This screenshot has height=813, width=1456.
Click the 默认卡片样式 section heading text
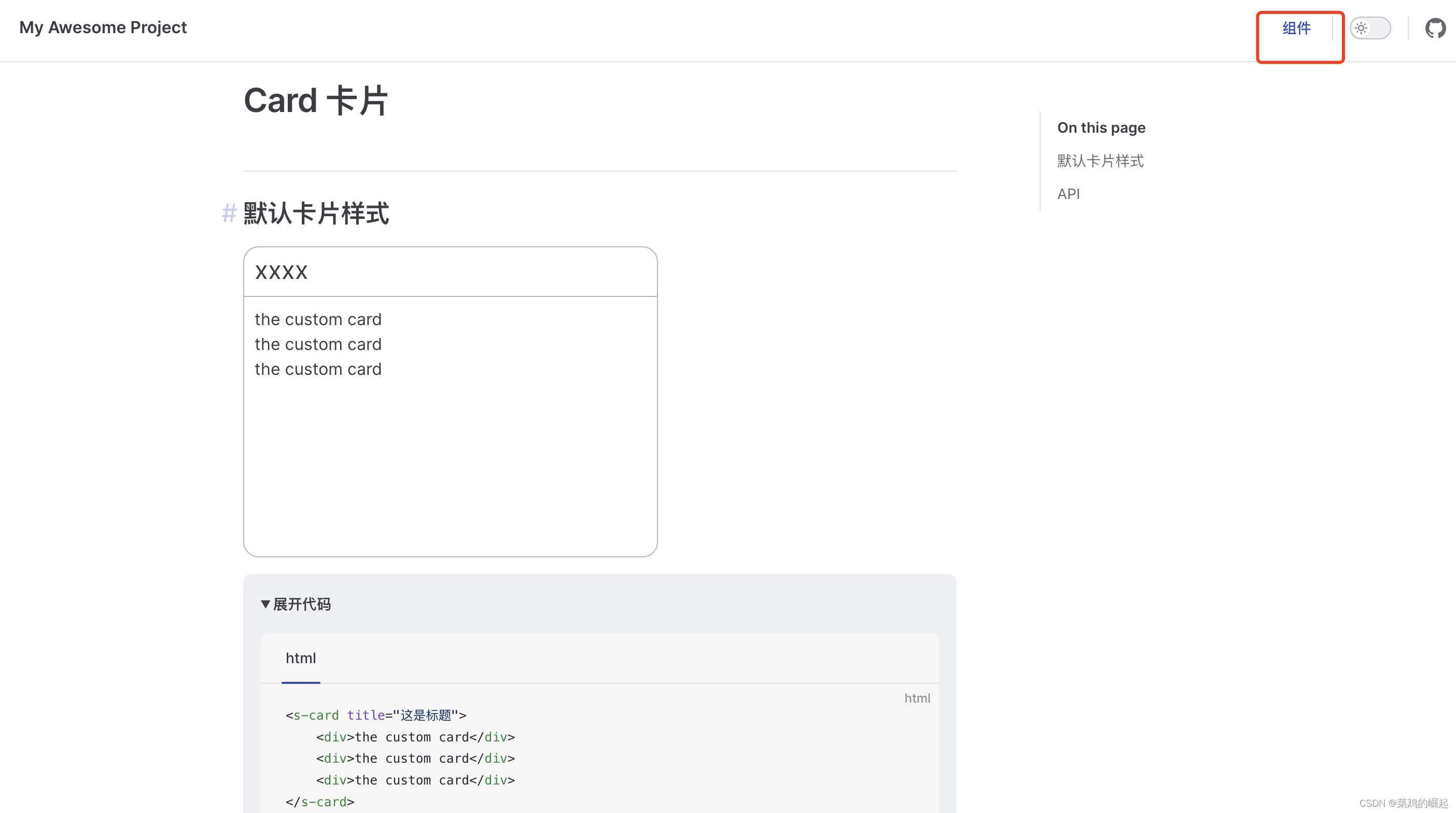click(x=316, y=214)
